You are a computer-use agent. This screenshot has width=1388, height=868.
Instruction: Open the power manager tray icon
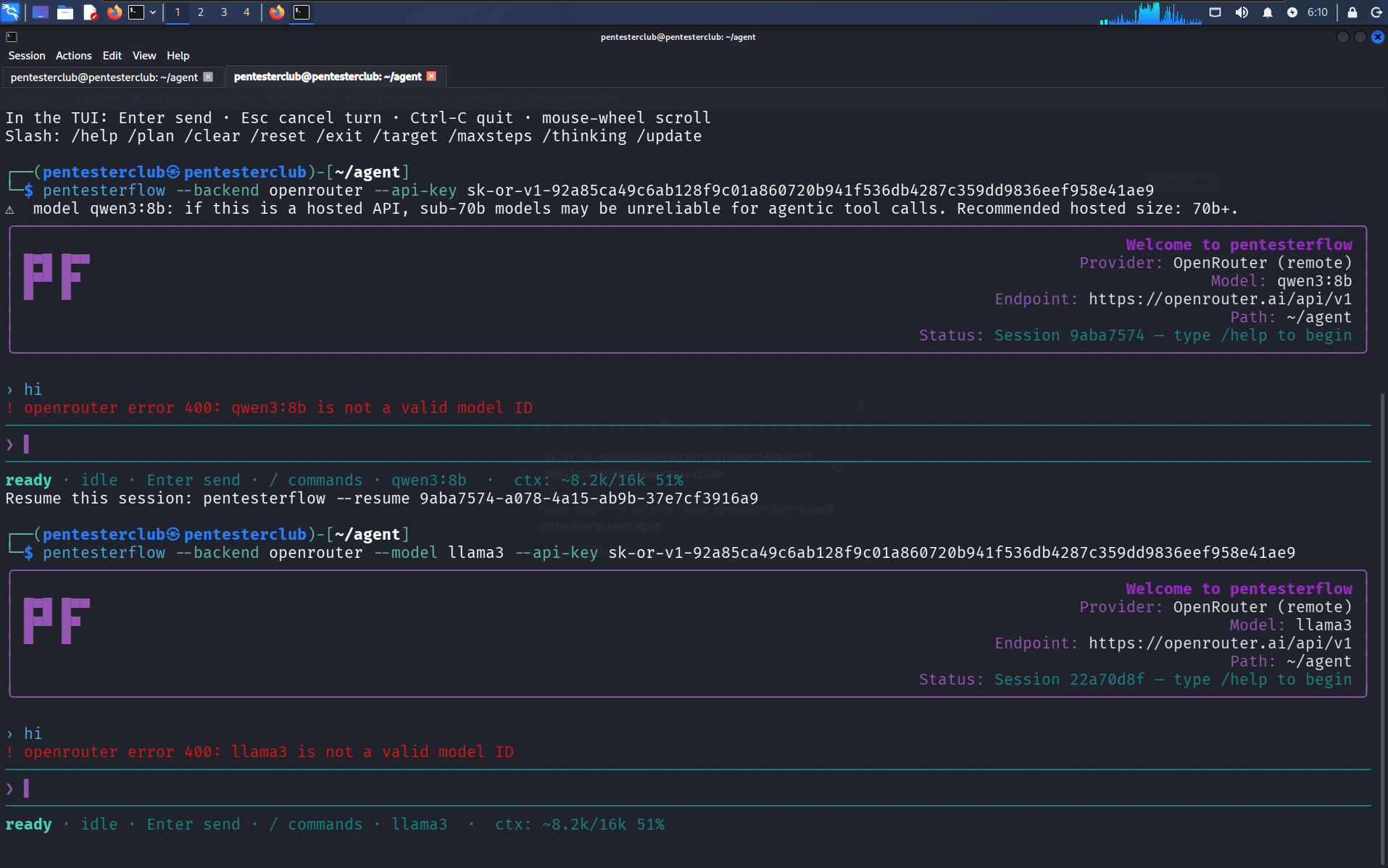click(x=1292, y=12)
